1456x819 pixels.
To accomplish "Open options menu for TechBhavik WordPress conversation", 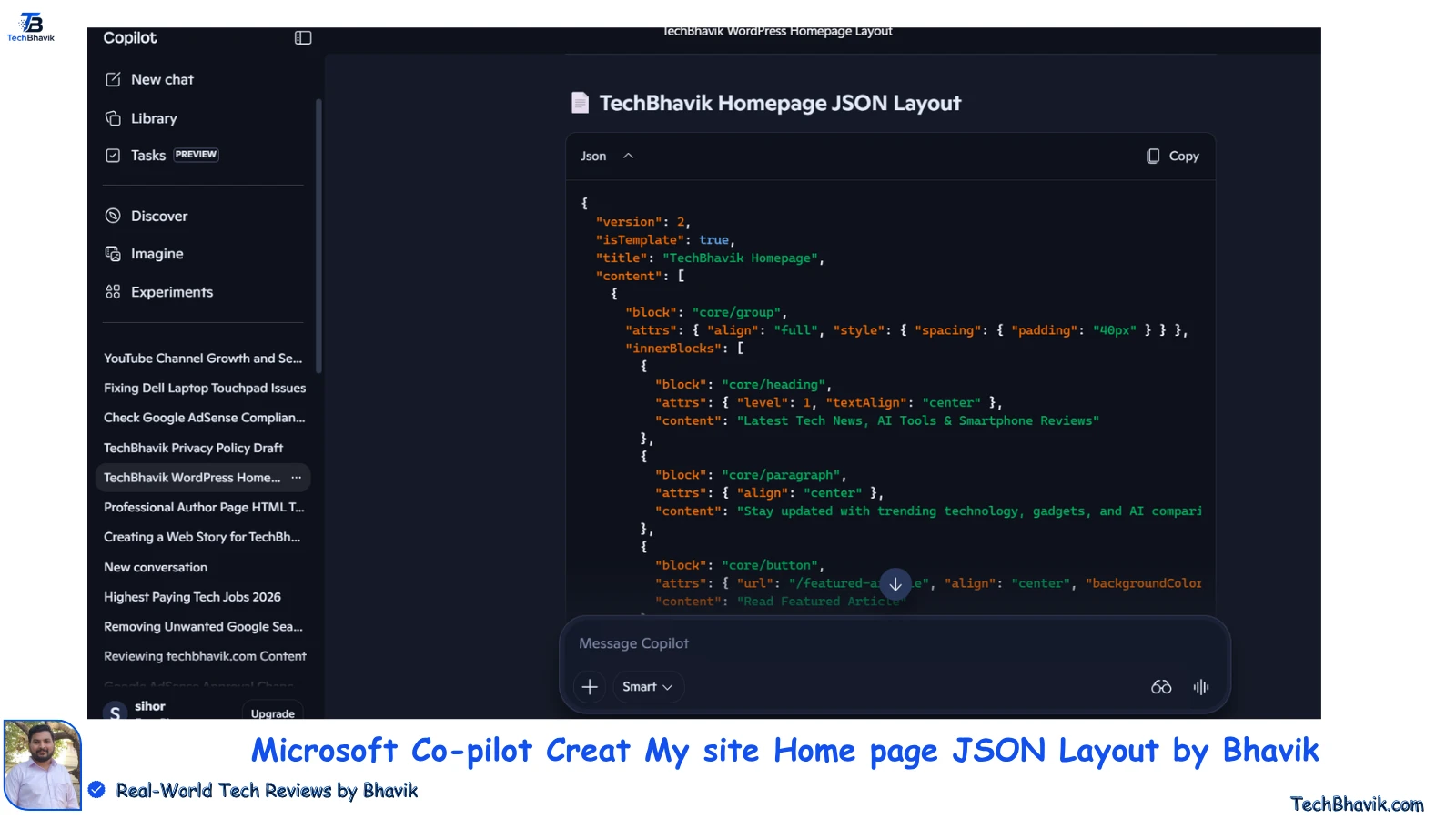I will point(296,478).
